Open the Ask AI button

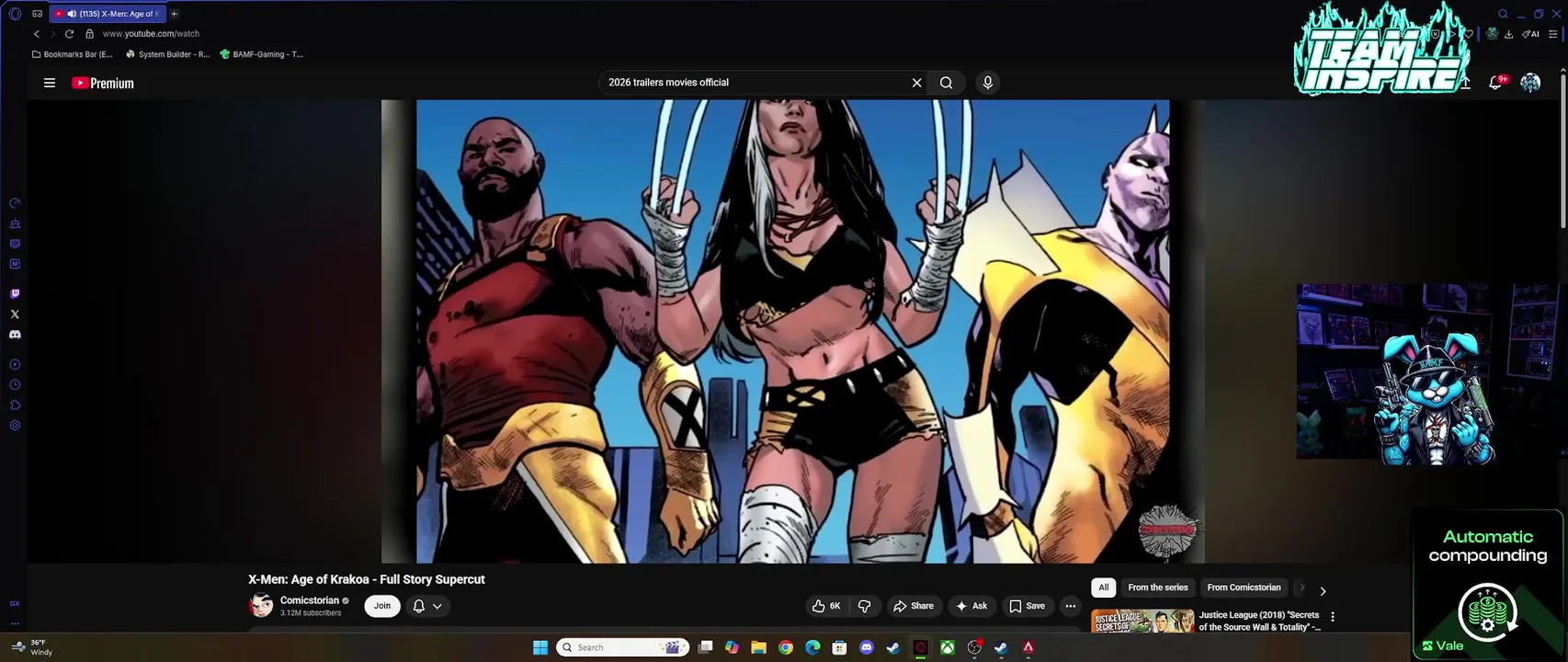pyautogui.click(x=971, y=606)
